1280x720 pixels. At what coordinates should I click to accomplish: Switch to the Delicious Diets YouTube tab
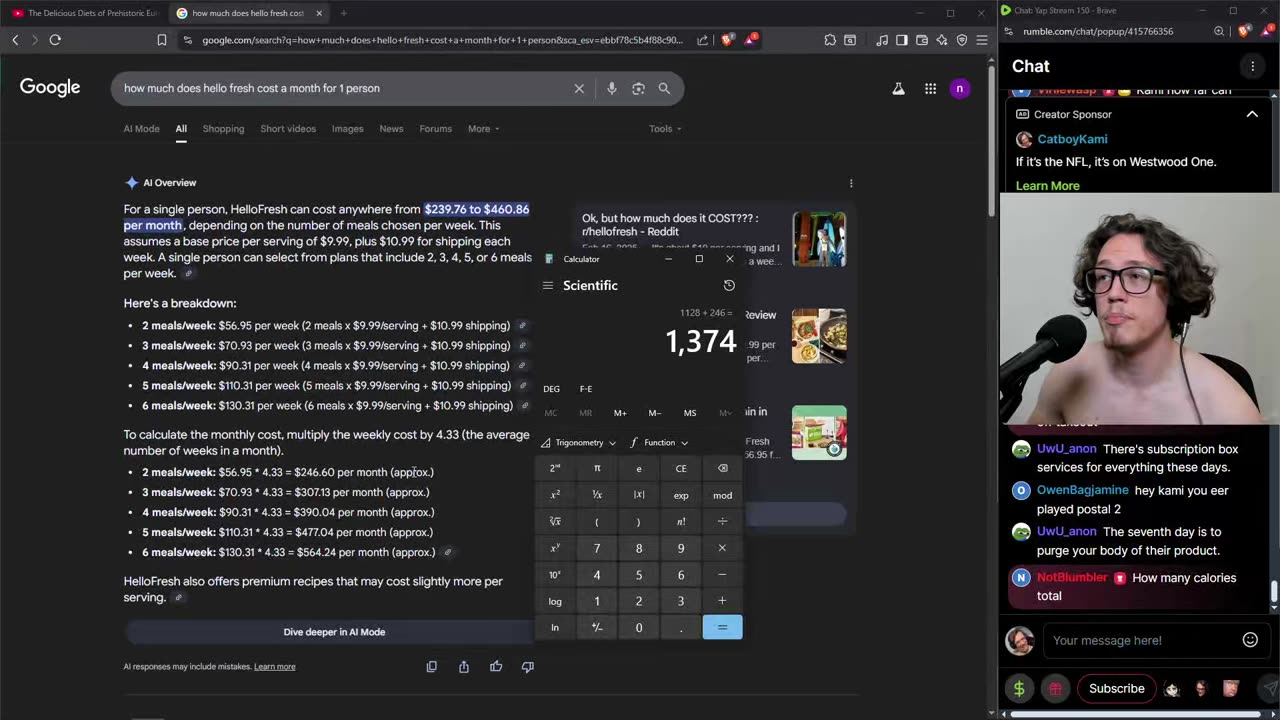coord(85,13)
